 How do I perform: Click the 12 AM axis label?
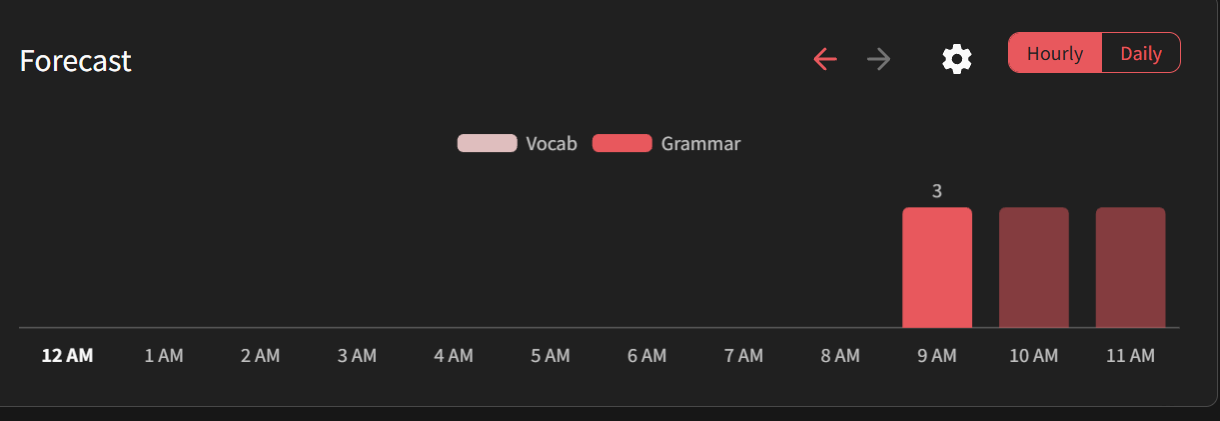(67, 356)
